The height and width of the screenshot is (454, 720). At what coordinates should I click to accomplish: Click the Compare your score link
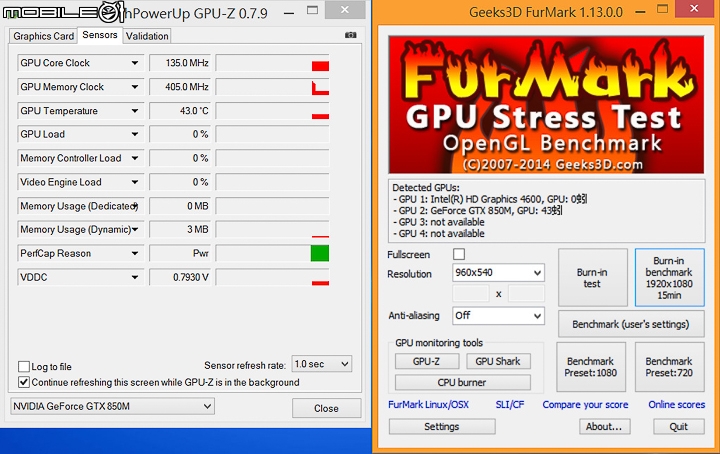(x=585, y=404)
